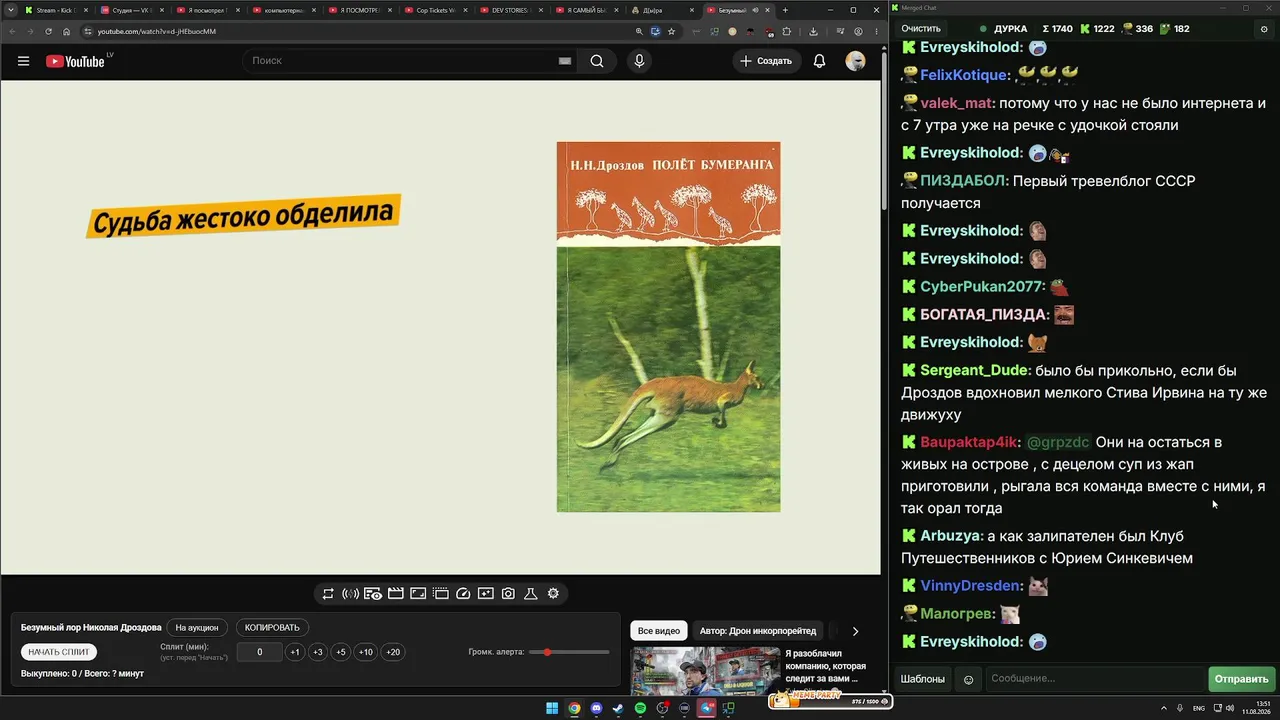The width and height of the screenshot is (1280, 720).
Task: Start voice search with the microphone icon
Action: [x=639, y=61]
